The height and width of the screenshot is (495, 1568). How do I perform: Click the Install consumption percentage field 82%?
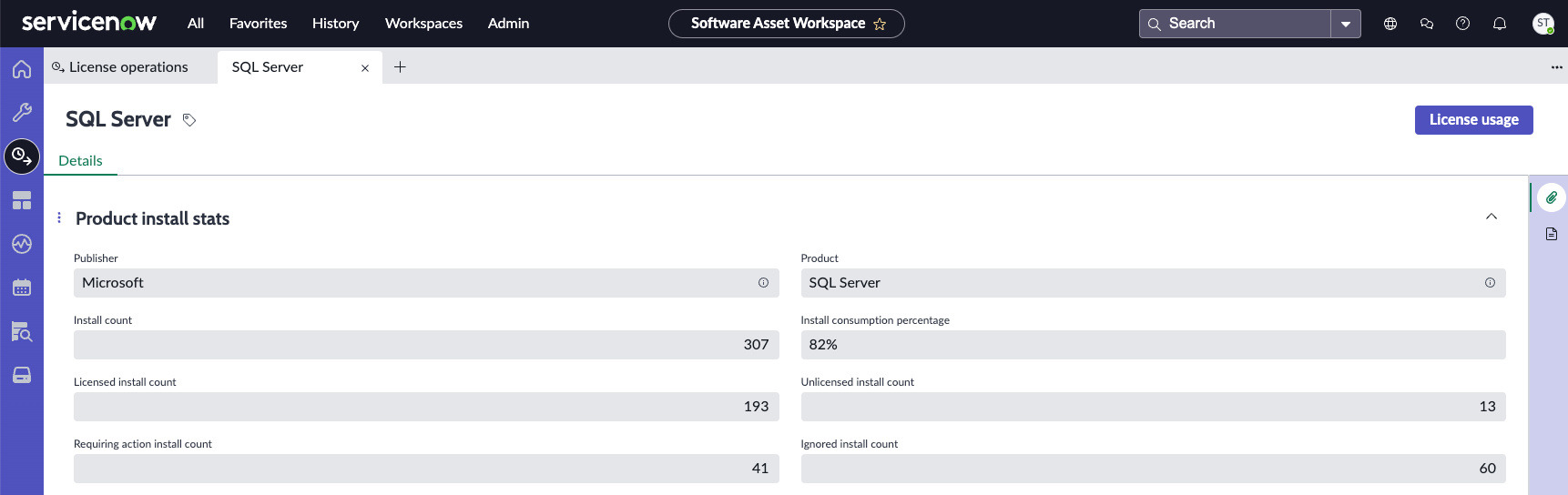point(1153,345)
